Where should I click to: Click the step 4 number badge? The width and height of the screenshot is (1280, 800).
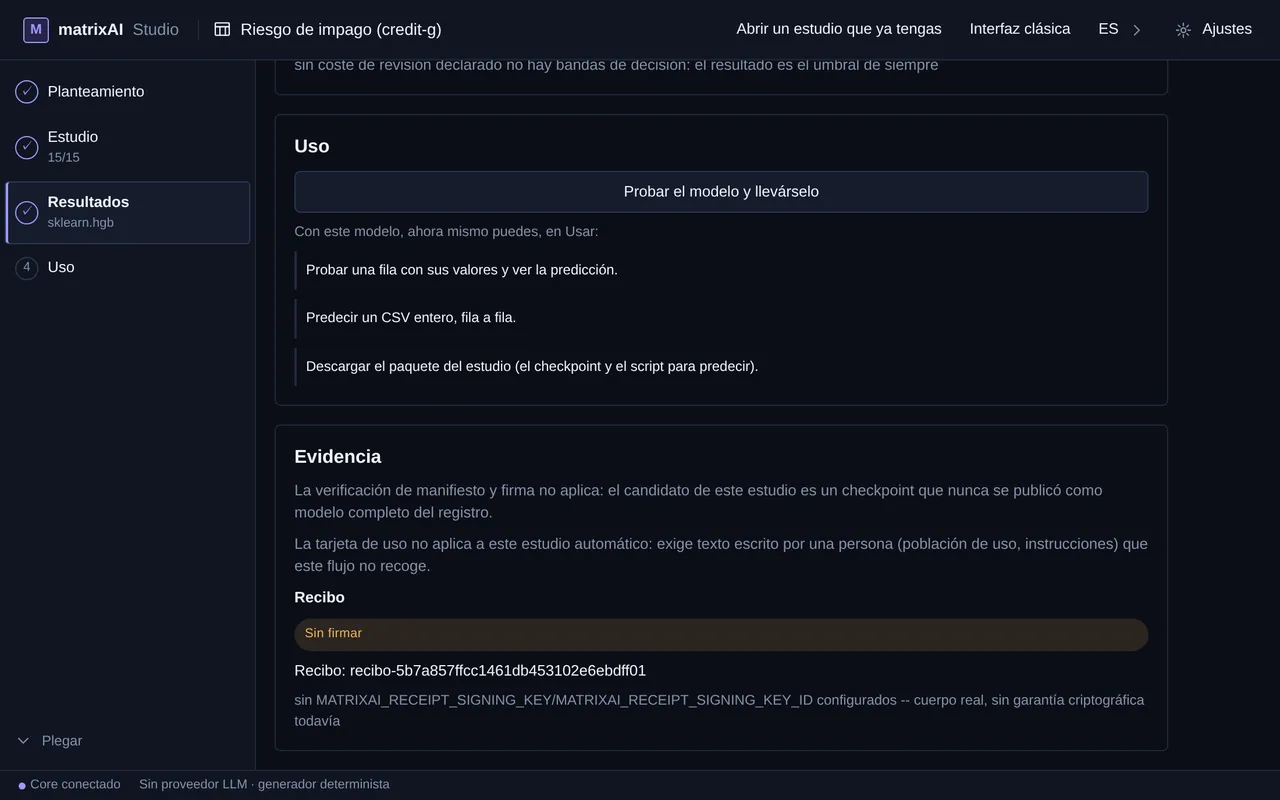coord(27,268)
